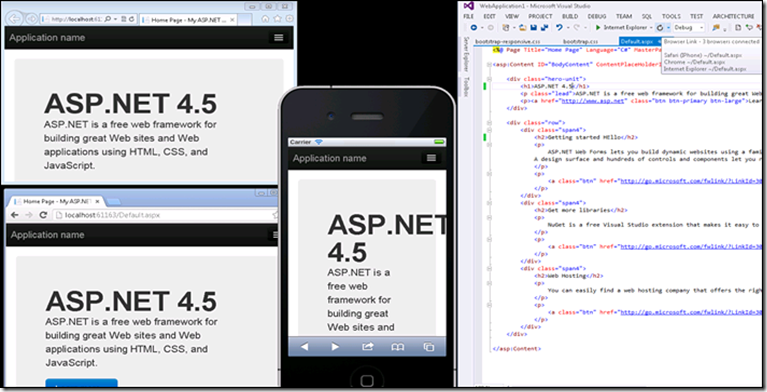Navigate forward in Visual Studio toolbar
Image resolution: width=767 pixels, height=392 pixels.
pyautogui.click(x=491, y=28)
